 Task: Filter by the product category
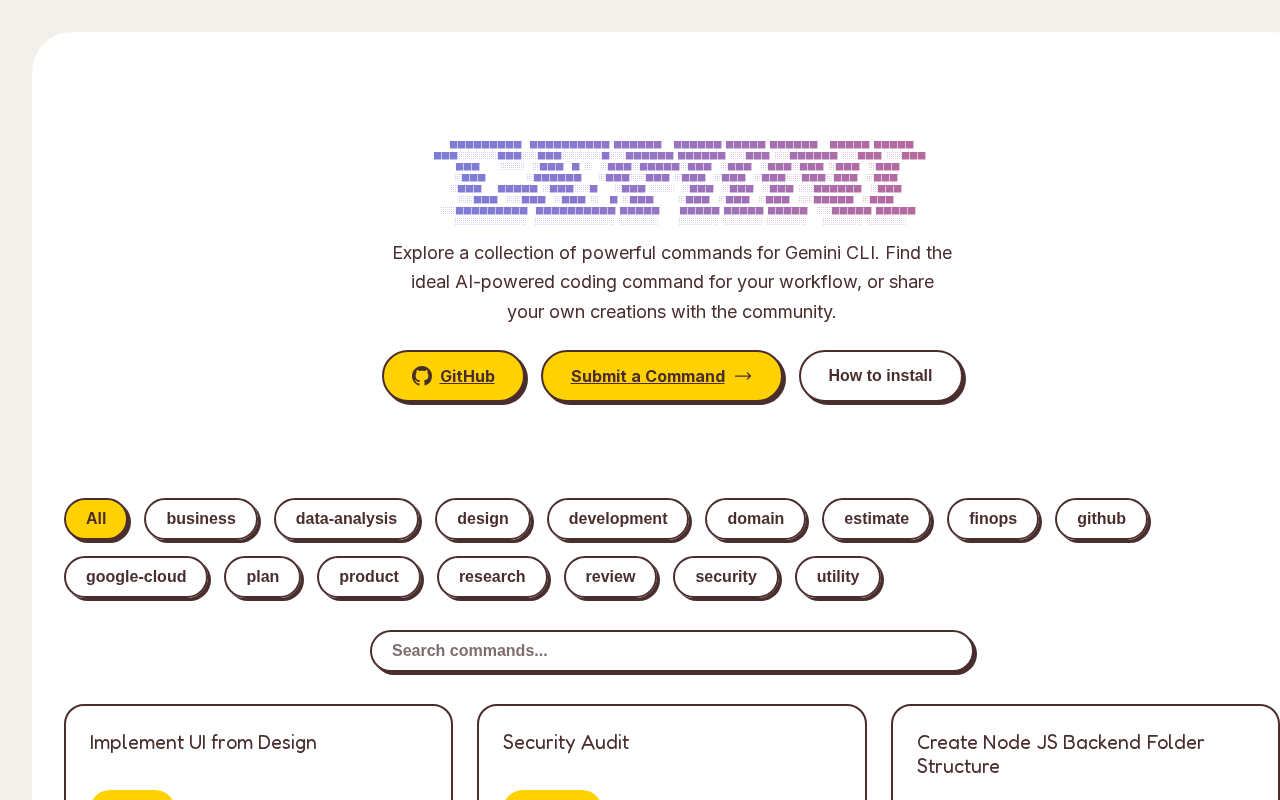click(x=369, y=577)
